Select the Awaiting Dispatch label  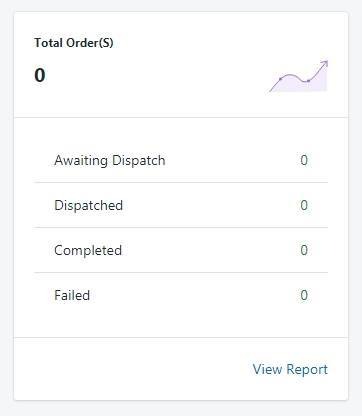pyautogui.click(x=110, y=160)
